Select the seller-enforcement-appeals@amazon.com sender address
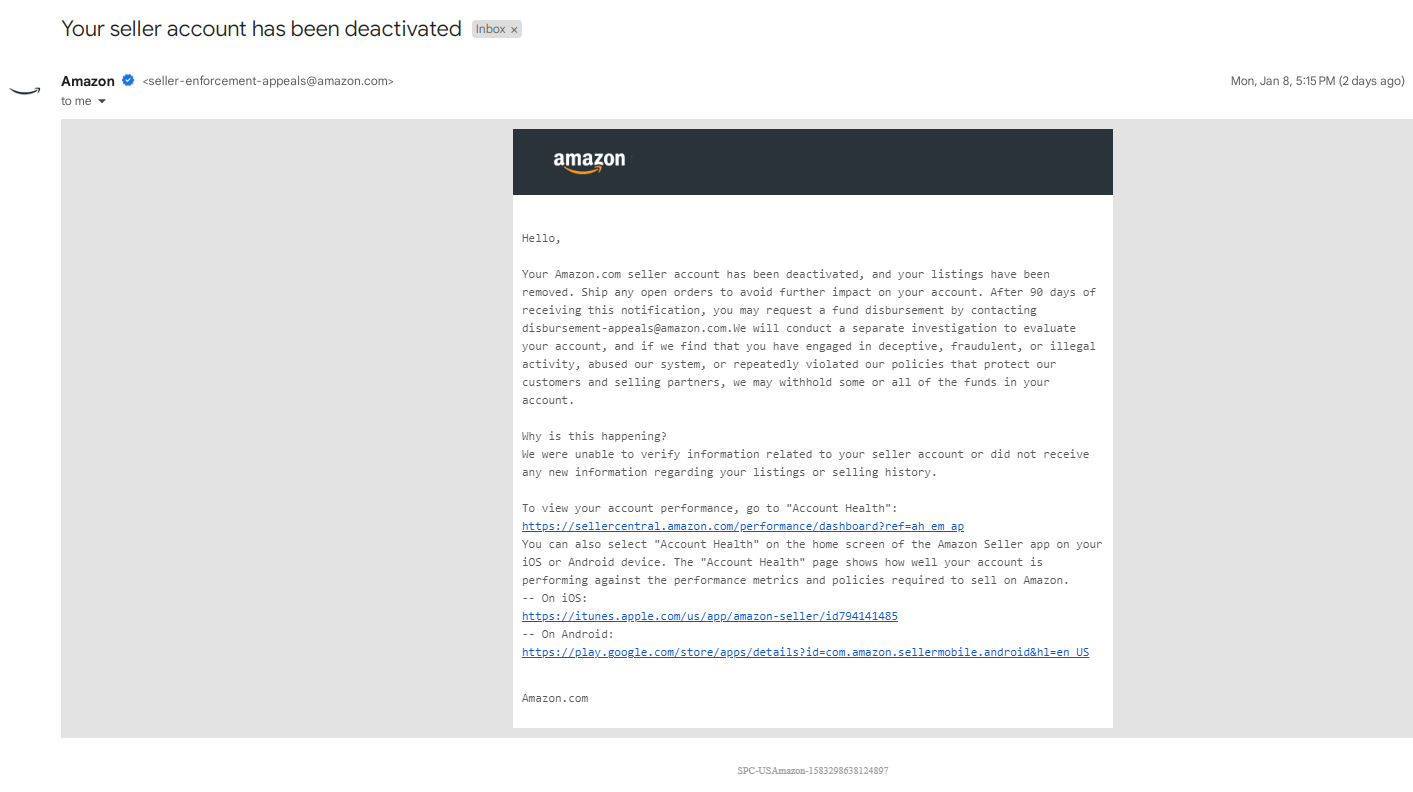The image size is (1413, 792). (x=268, y=81)
